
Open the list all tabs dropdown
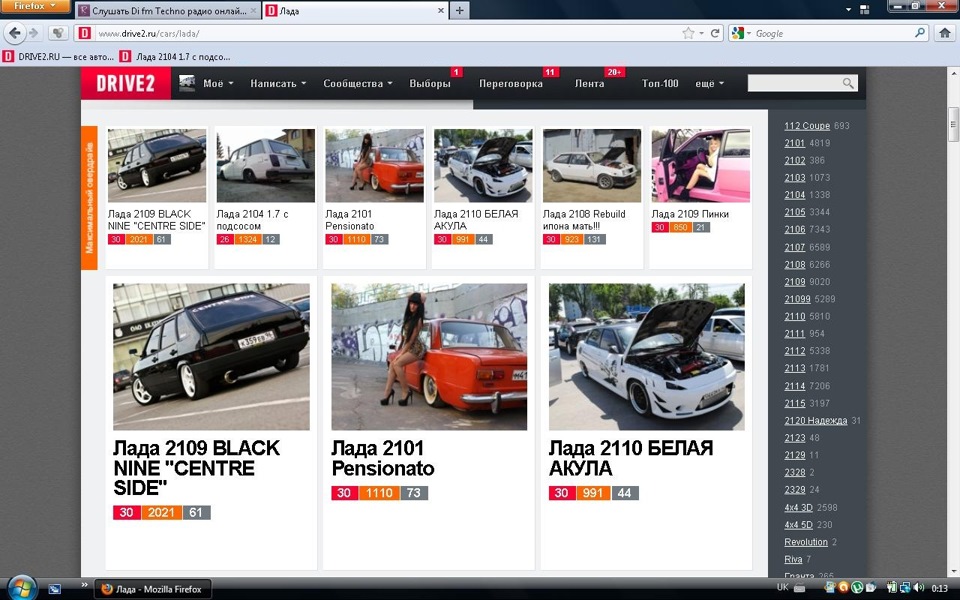(x=848, y=10)
